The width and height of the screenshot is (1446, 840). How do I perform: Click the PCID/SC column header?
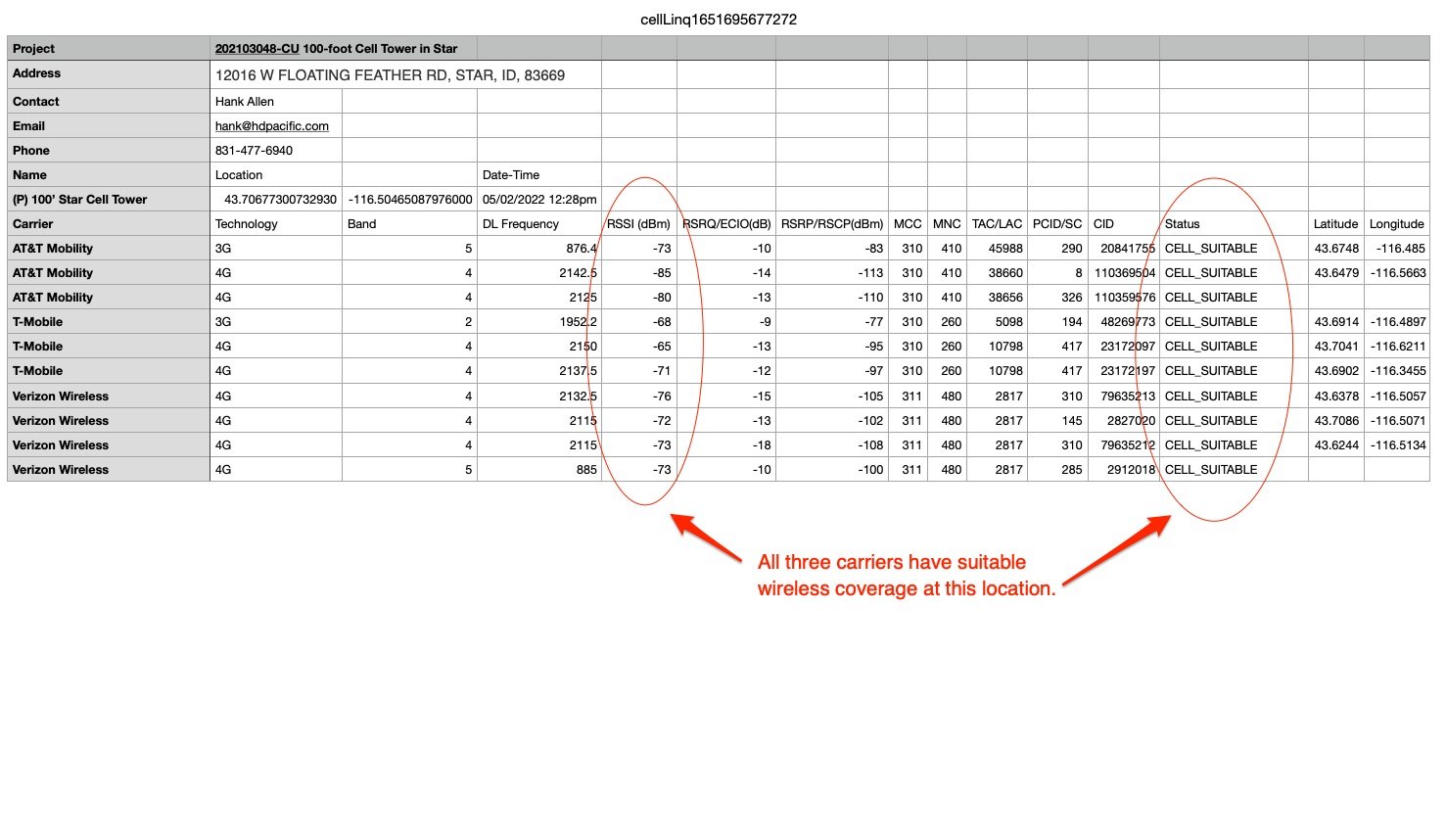click(x=1057, y=223)
